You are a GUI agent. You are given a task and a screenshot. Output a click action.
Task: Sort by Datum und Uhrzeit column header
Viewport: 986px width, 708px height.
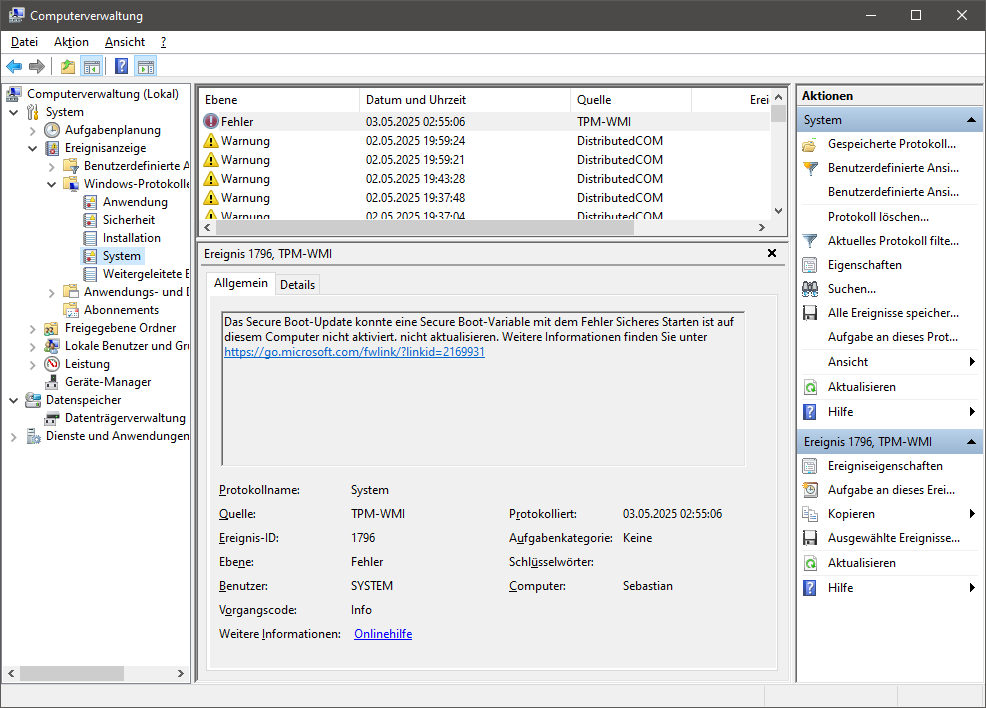click(x=465, y=100)
